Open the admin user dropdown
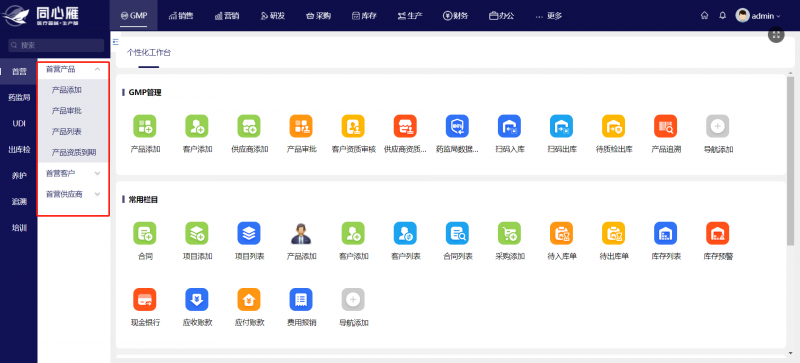Viewport: 800px width, 363px height. (x=758, y=15)
